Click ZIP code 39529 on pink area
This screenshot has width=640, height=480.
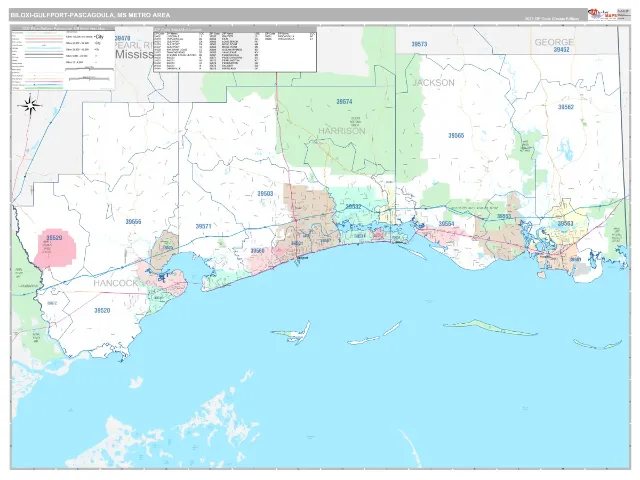click(x=54, y=237)
